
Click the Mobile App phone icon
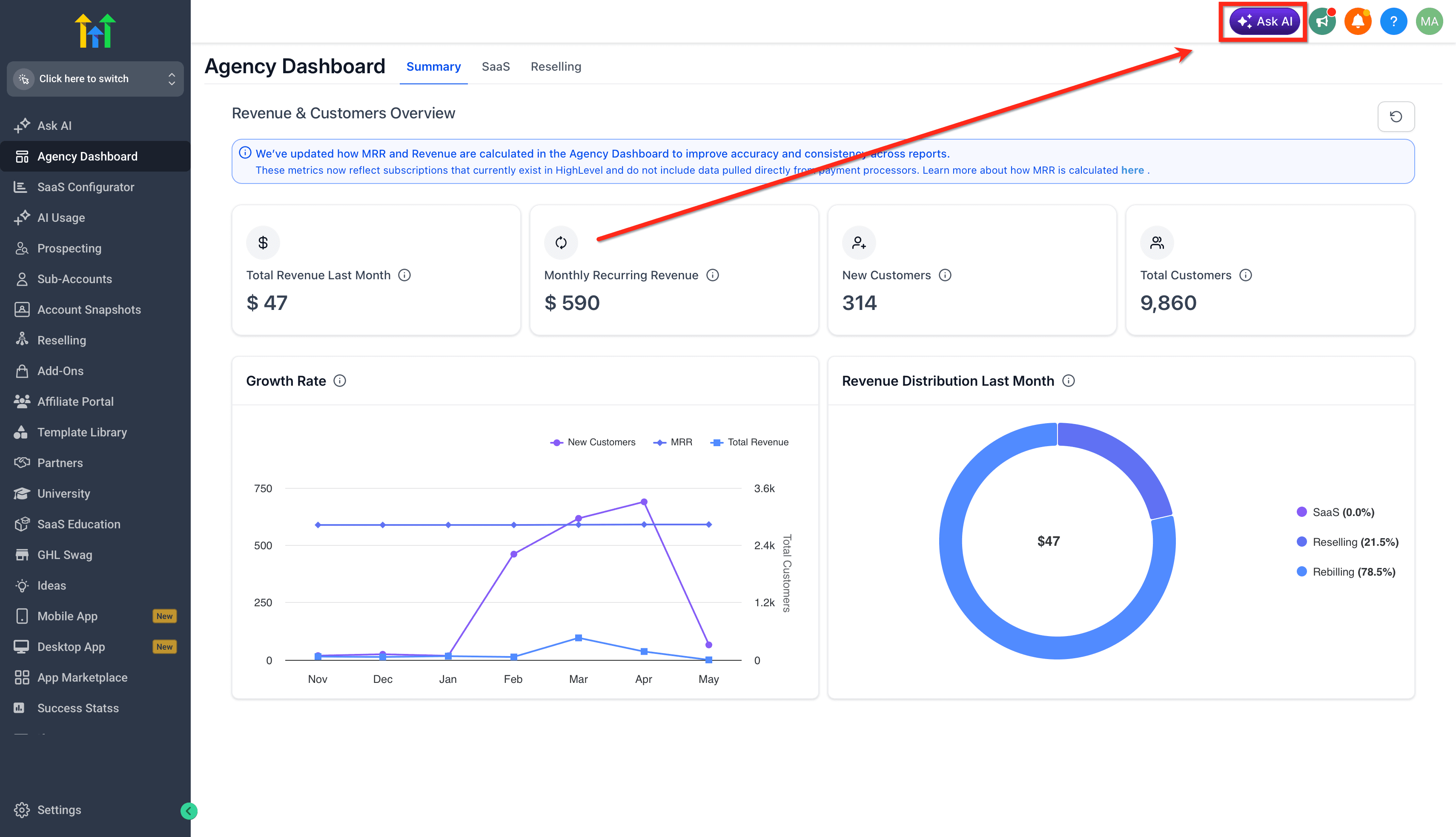click(x=22, y=616)
